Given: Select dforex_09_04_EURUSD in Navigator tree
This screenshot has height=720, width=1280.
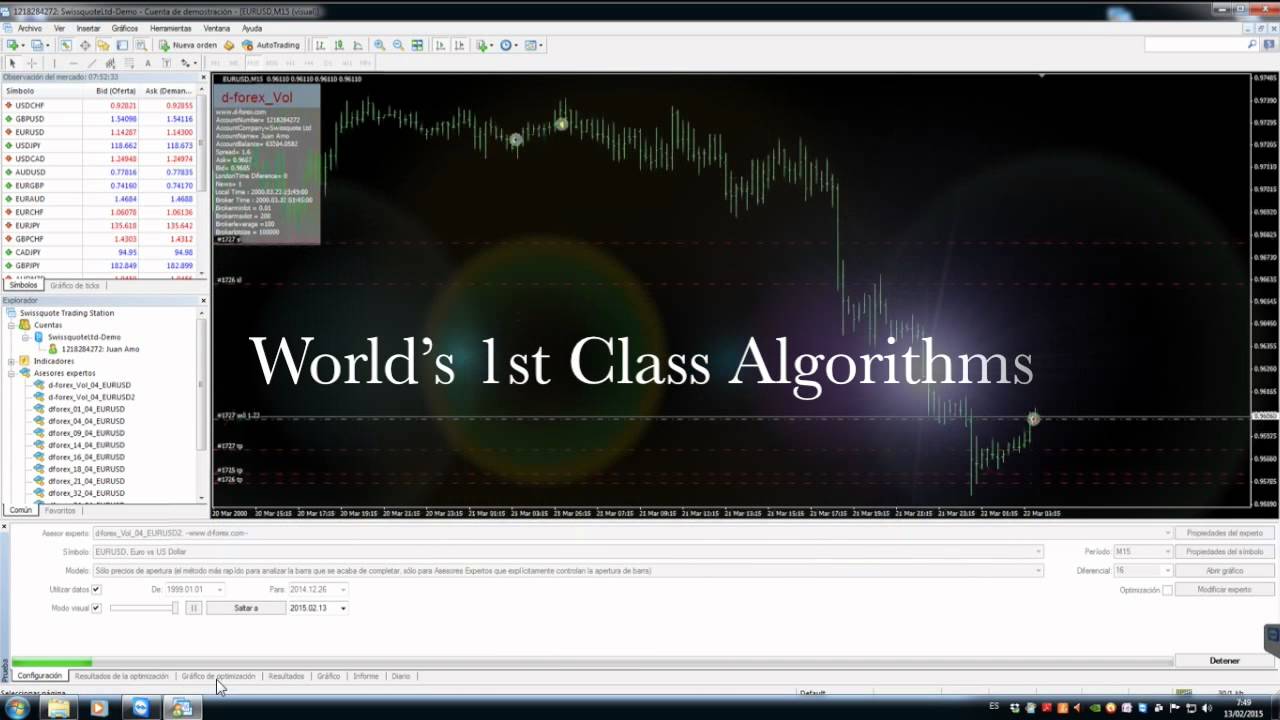Looking at the screenshot, I should coord(86,433).
